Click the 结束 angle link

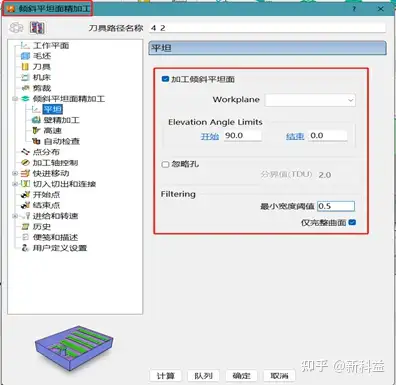[x=295, y=136]
